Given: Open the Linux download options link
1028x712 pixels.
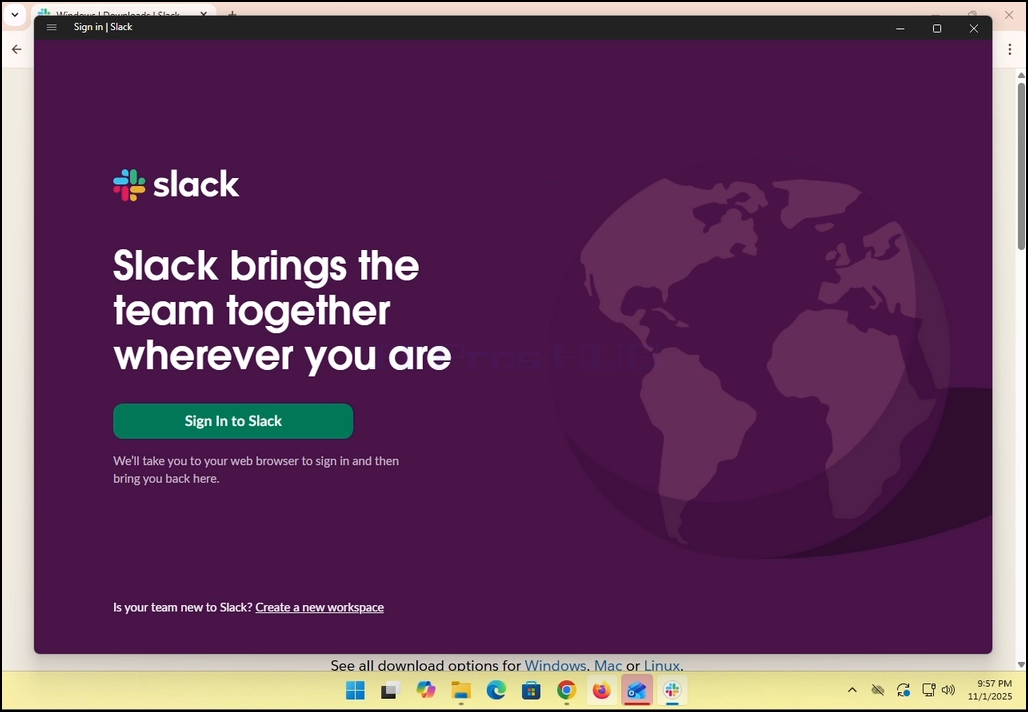Looking at the screenshot, I should [x=662, y=665].
